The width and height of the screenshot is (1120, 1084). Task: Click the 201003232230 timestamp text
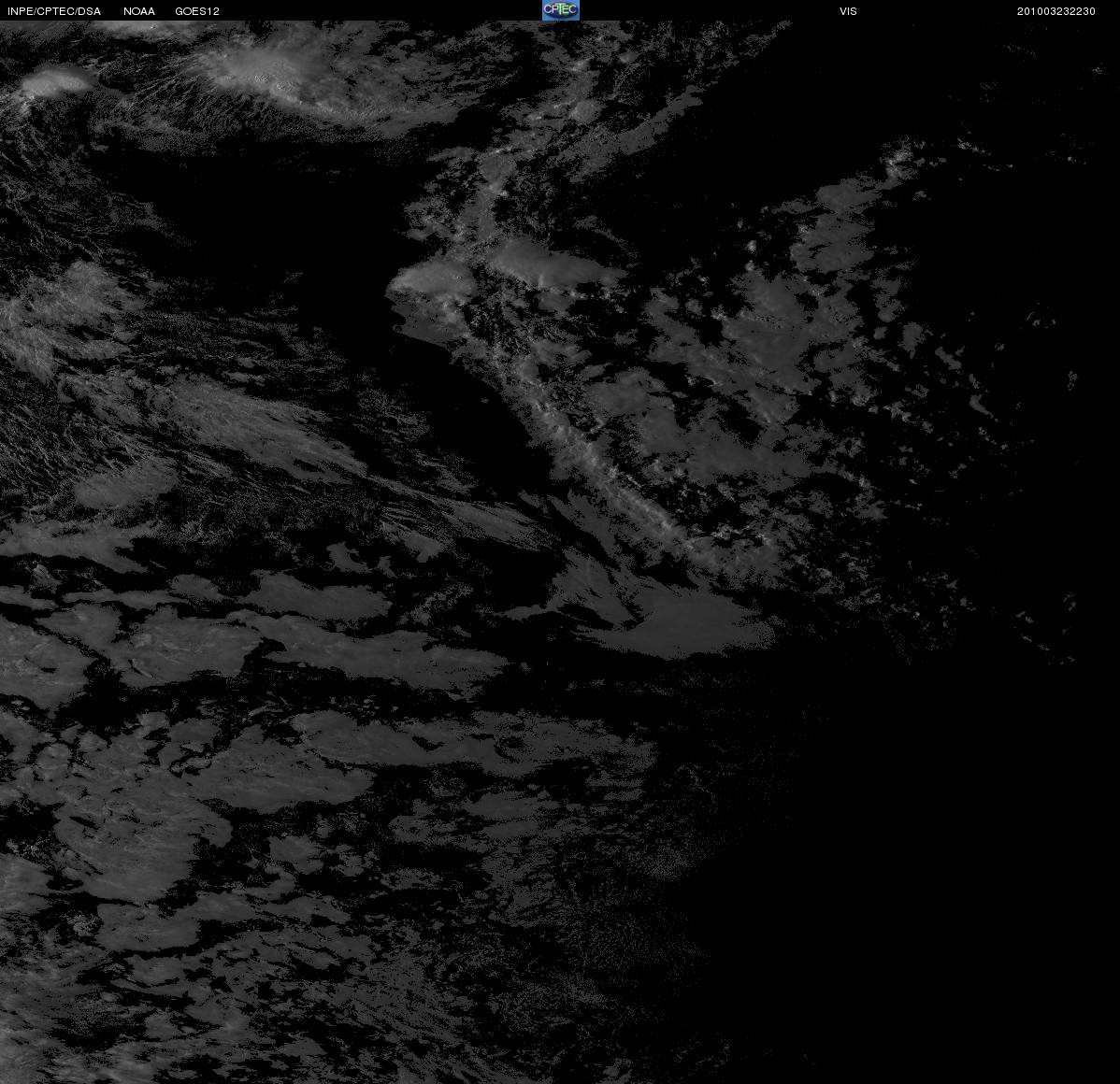coord(1055,11)
